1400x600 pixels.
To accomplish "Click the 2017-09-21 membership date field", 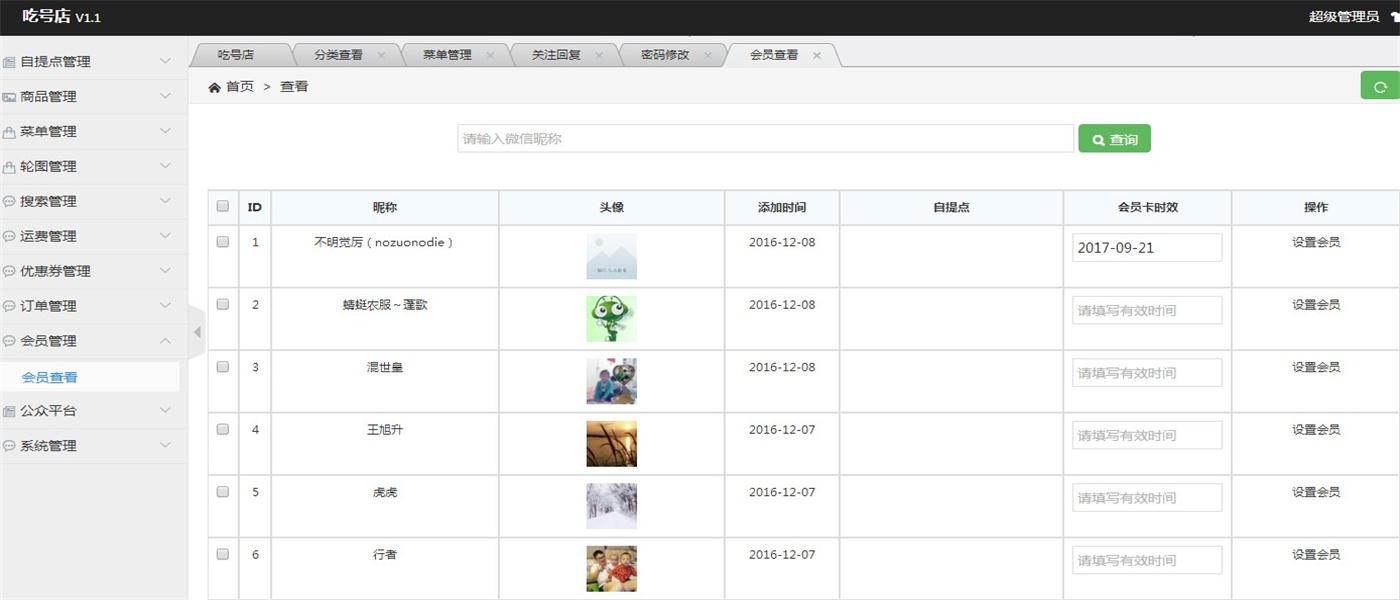I will coord(1146,248).
